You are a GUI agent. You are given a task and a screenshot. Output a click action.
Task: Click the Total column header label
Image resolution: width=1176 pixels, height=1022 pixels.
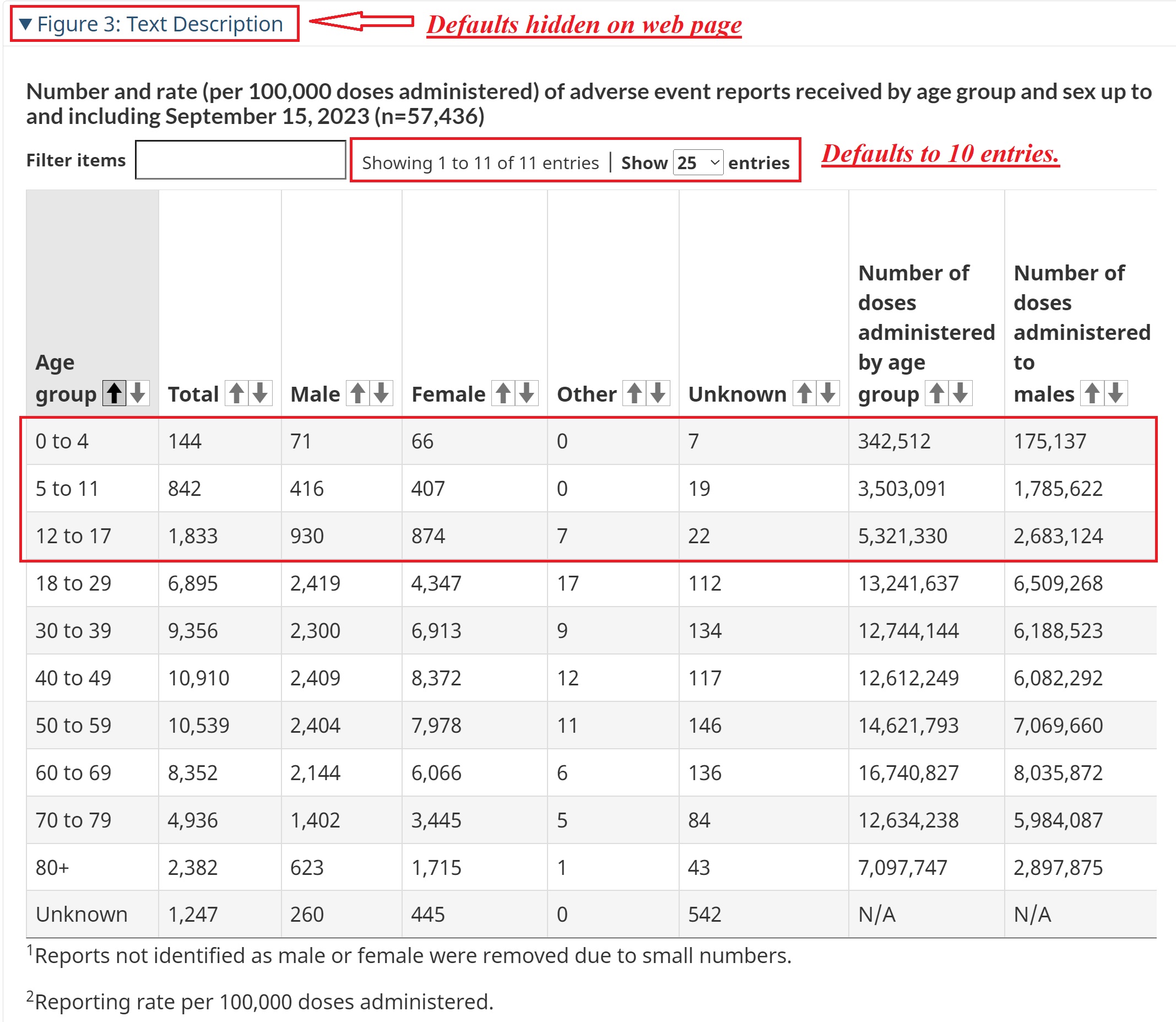193,394
